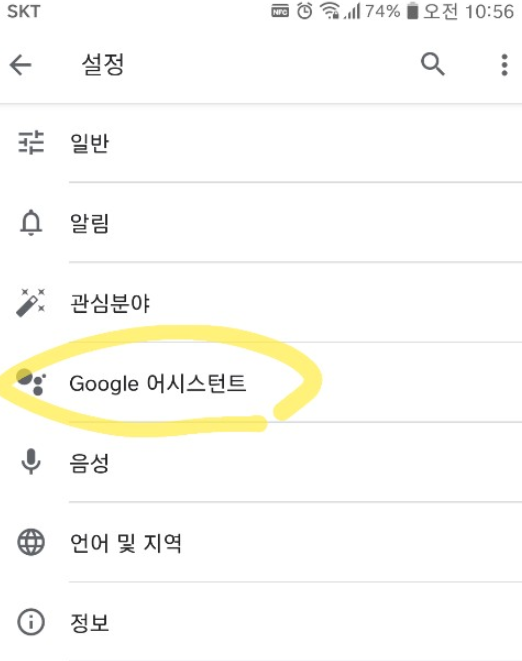Open the 일반 settings entry
This screenshot has height=661, width=522.
[x=261, y=142]
